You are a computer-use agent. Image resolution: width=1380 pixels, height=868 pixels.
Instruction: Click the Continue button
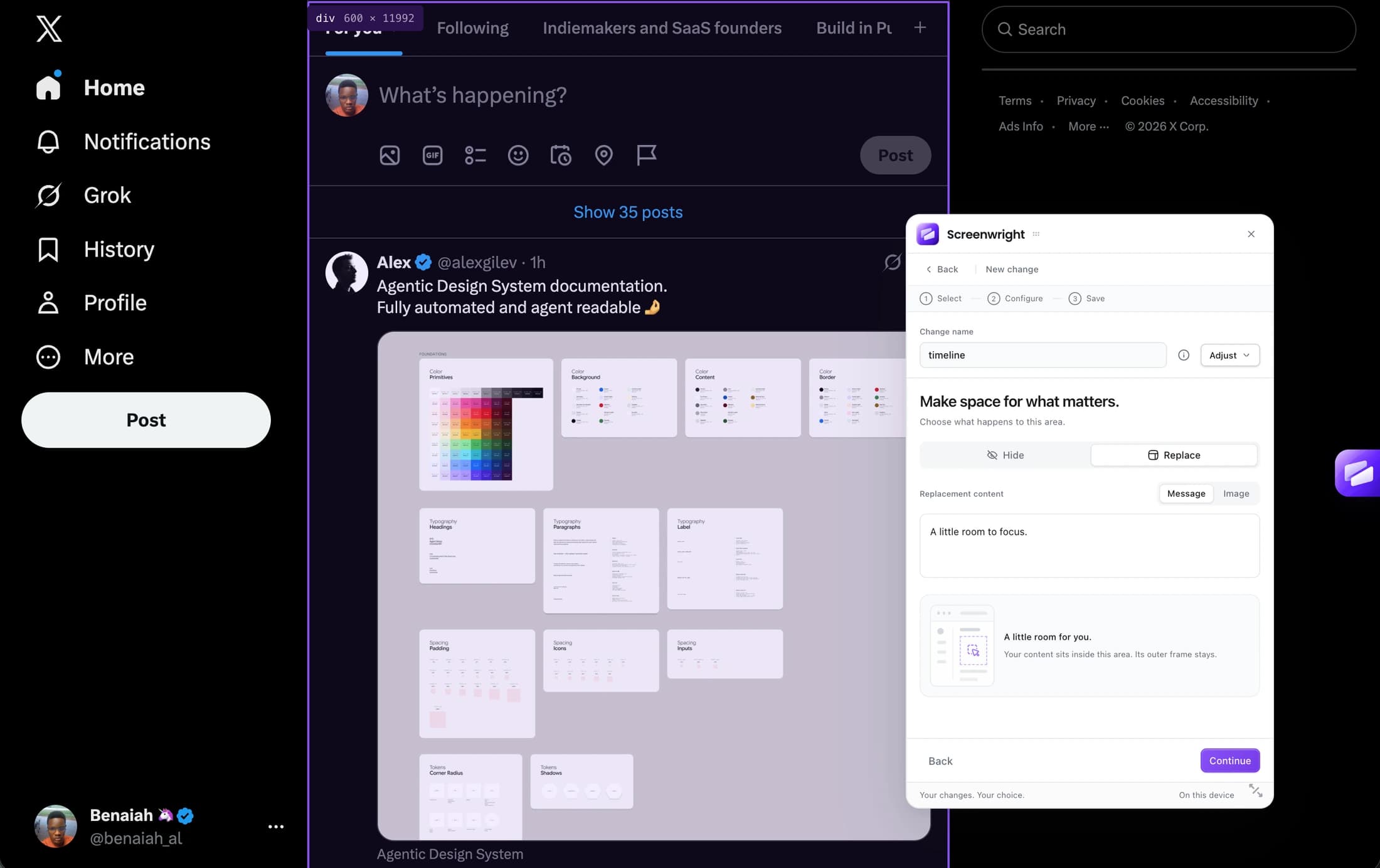point(1229,761)
